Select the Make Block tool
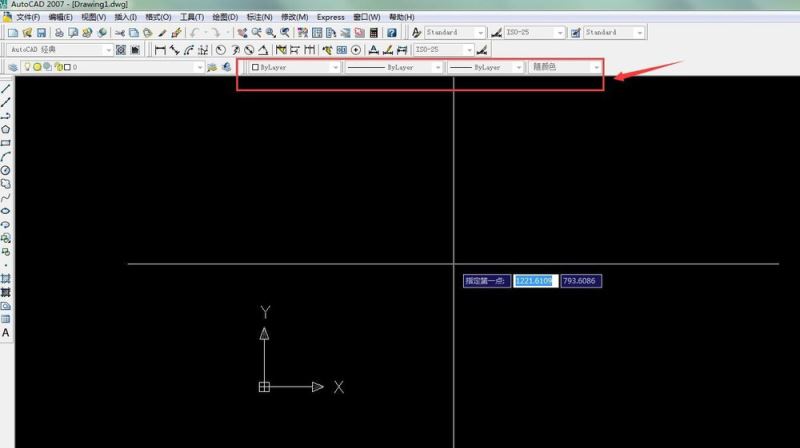 pyautogui.click(x=6, y=252)
